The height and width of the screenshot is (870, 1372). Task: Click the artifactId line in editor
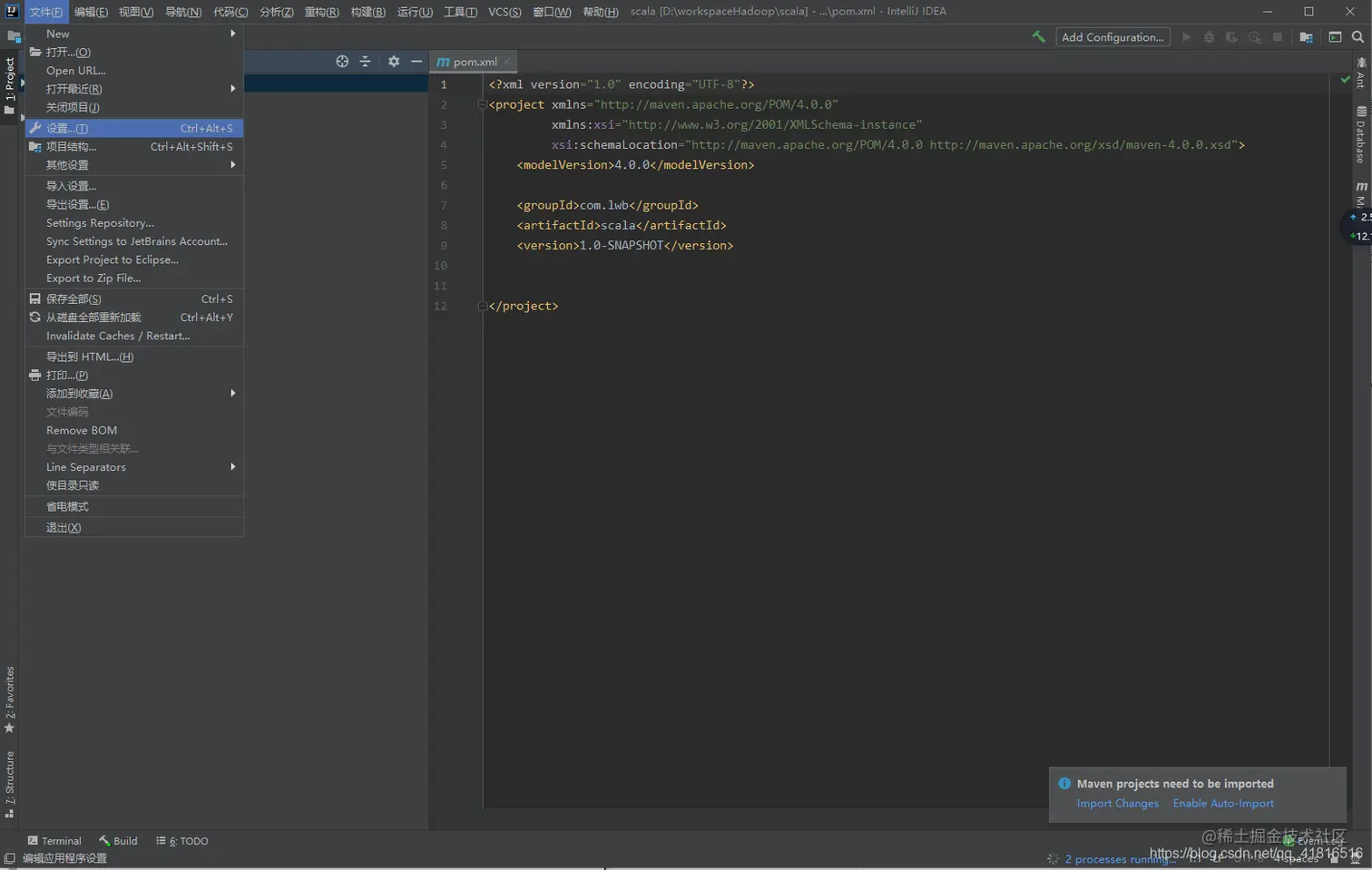coord(622,226)
